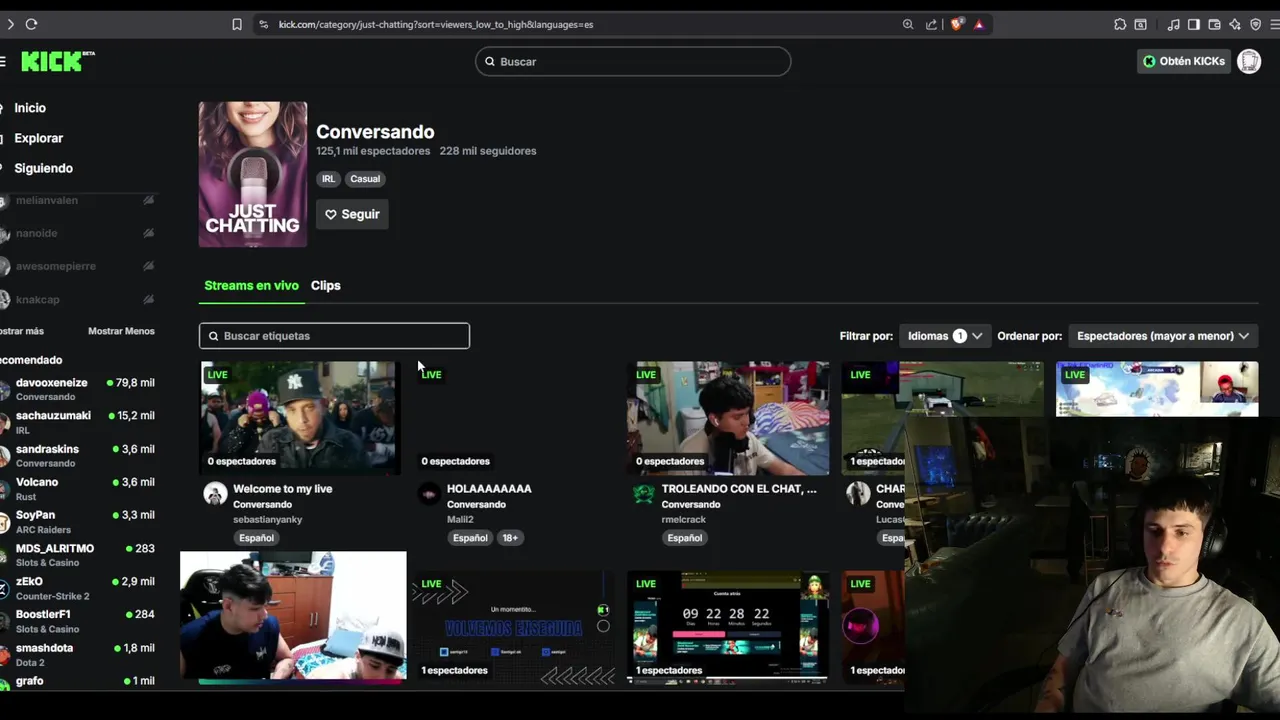
Task: Click zEkO's avatar in the recommended list
Action: (4, 587)
